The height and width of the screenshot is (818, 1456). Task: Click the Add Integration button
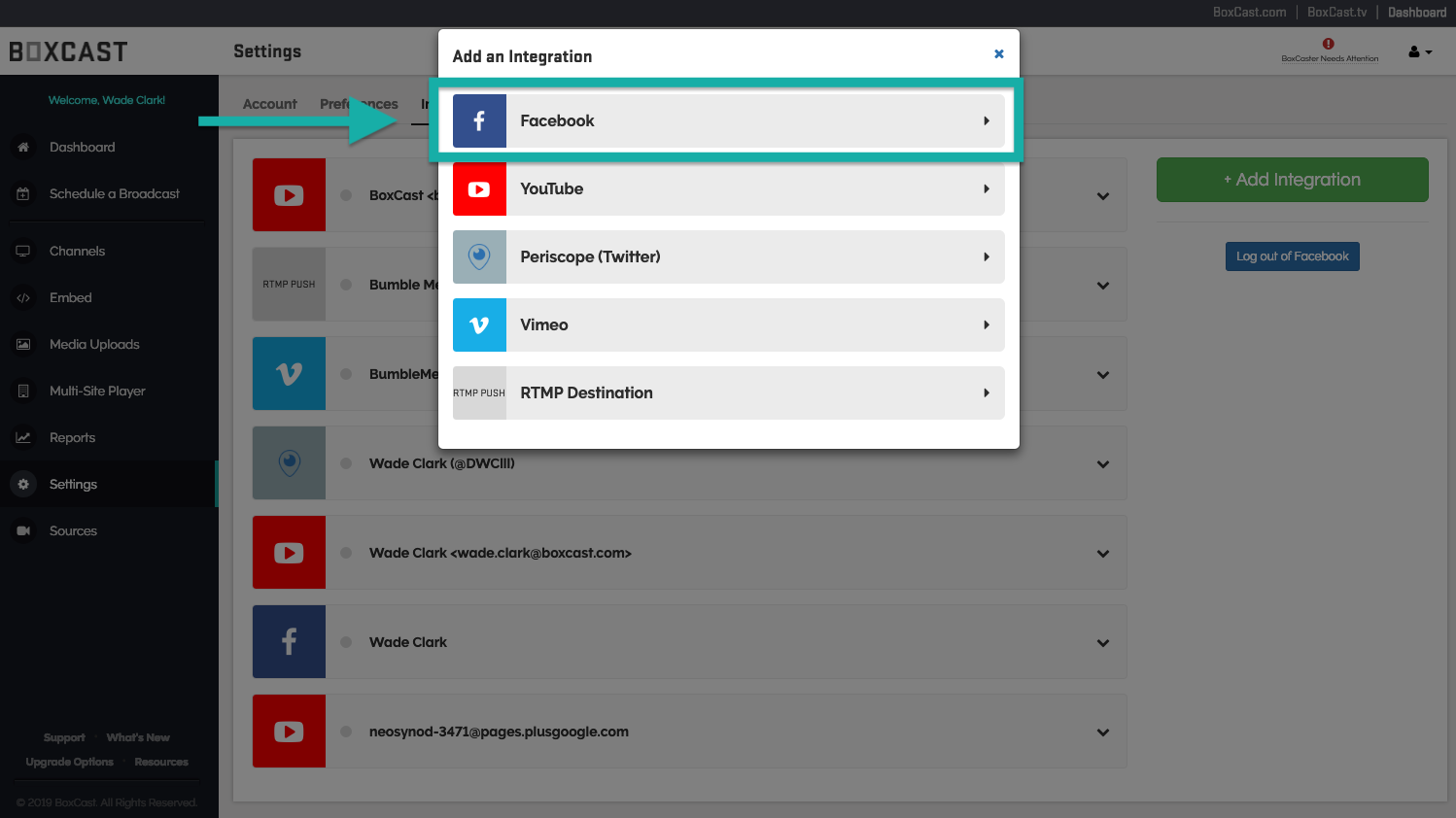[1292, 180]
